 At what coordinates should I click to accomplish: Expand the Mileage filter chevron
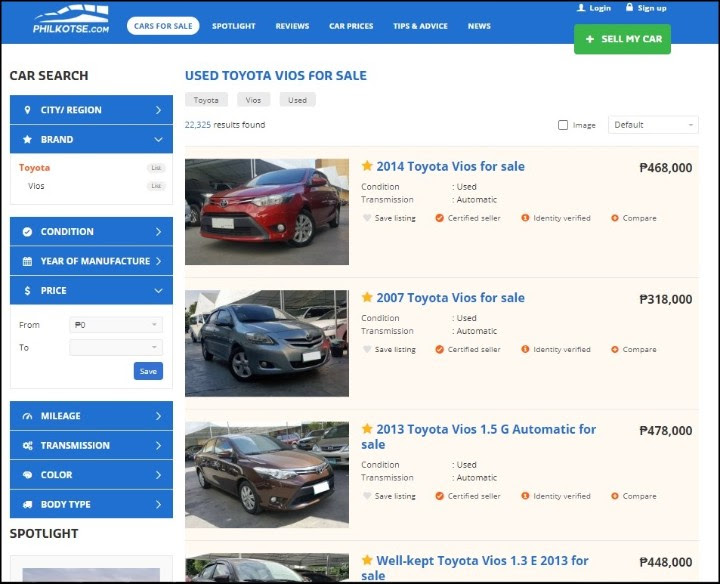point(158,416)
